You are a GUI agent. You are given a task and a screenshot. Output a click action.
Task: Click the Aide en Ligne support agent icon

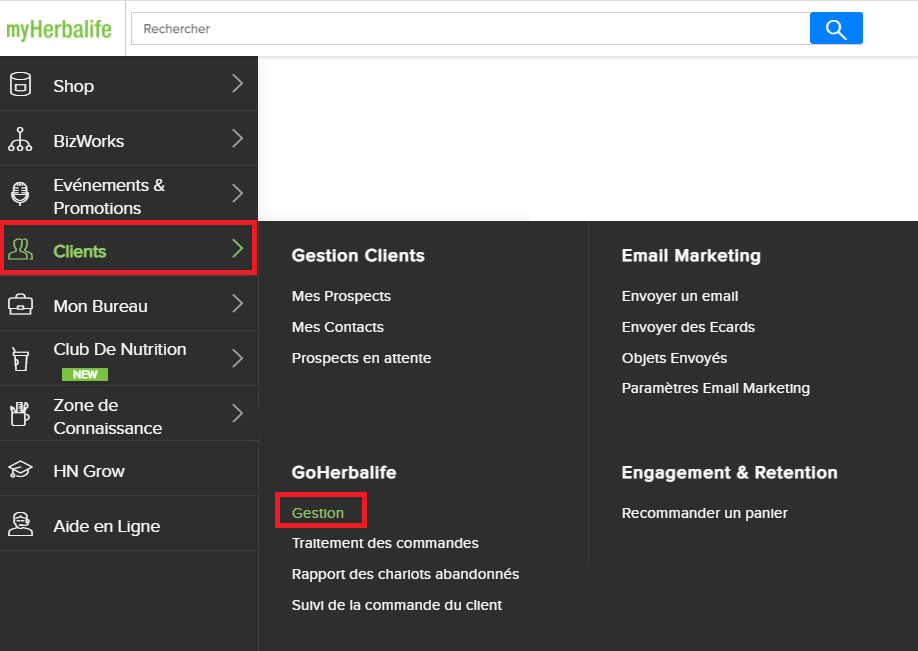[x=20, y=524]
